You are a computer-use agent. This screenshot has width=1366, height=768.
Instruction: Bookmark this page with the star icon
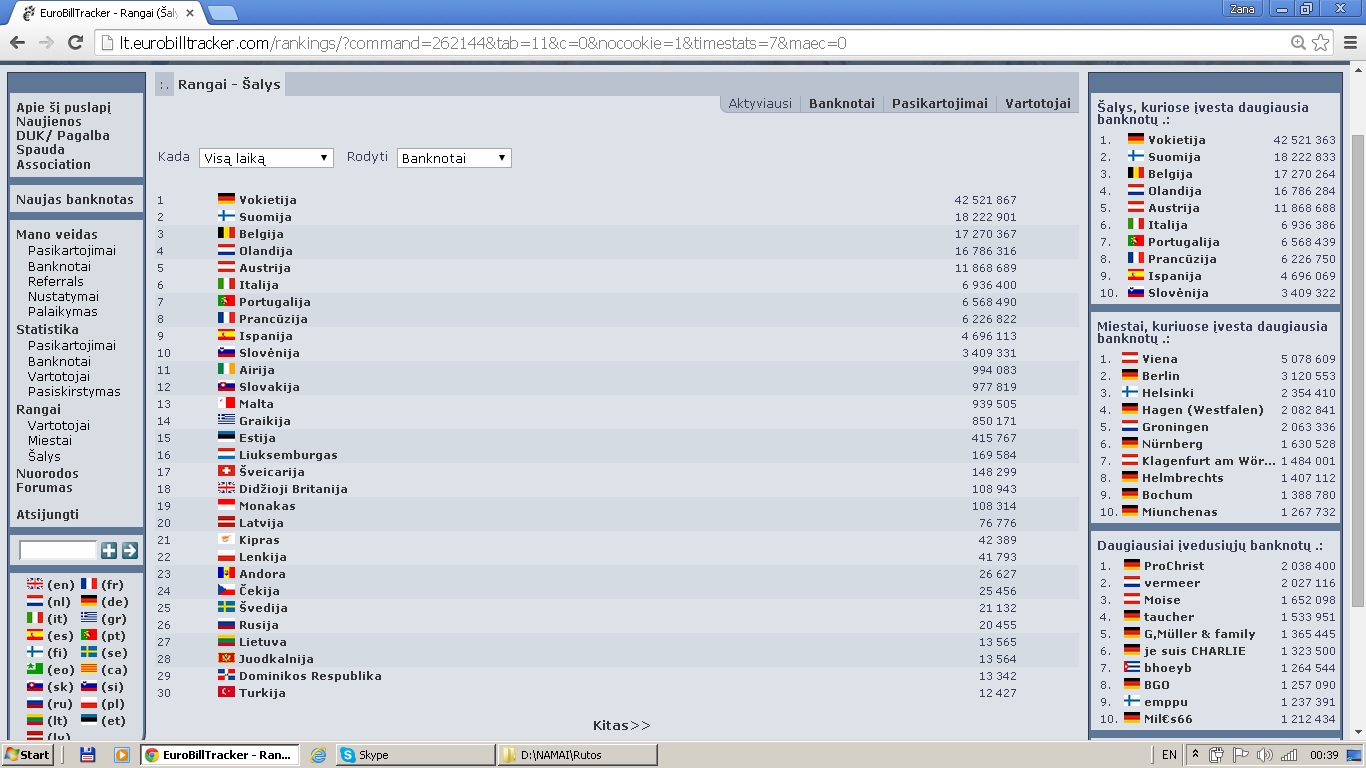coord(1321,43)
